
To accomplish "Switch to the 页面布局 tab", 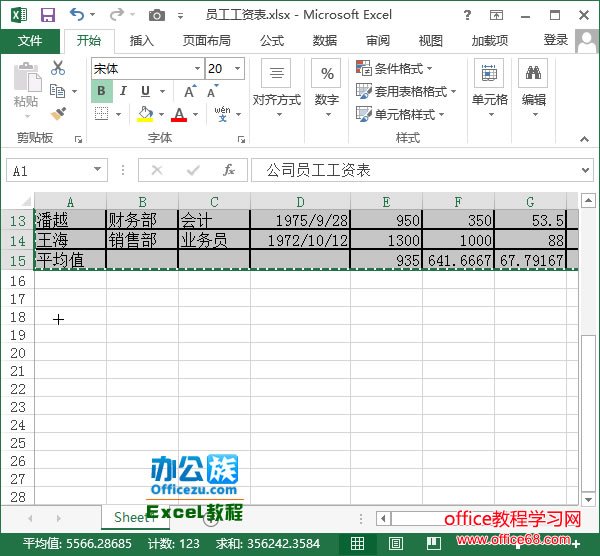I will (x=206, y=41).
